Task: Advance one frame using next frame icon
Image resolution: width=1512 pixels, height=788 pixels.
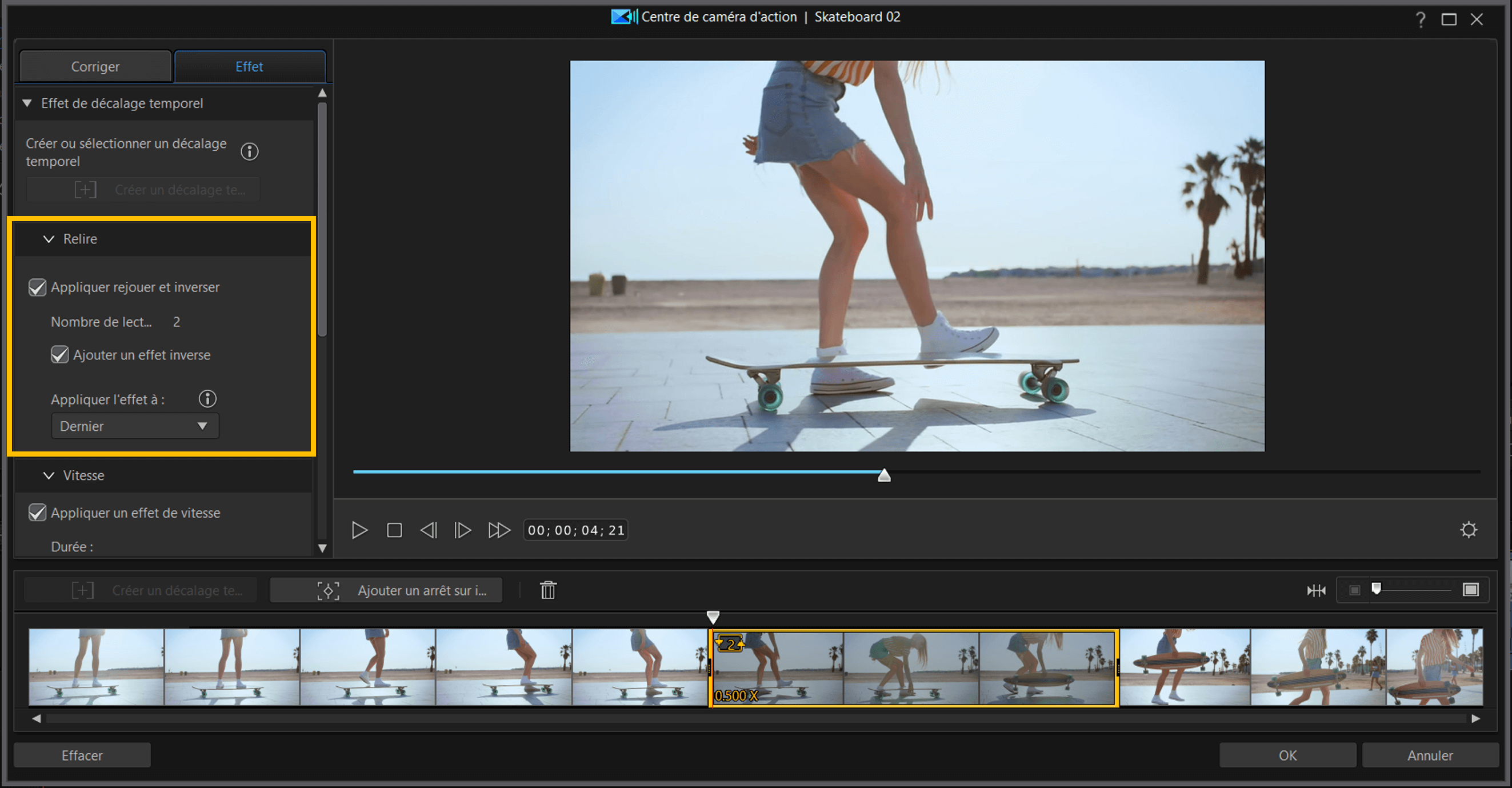Action: [x=462, y=530]
